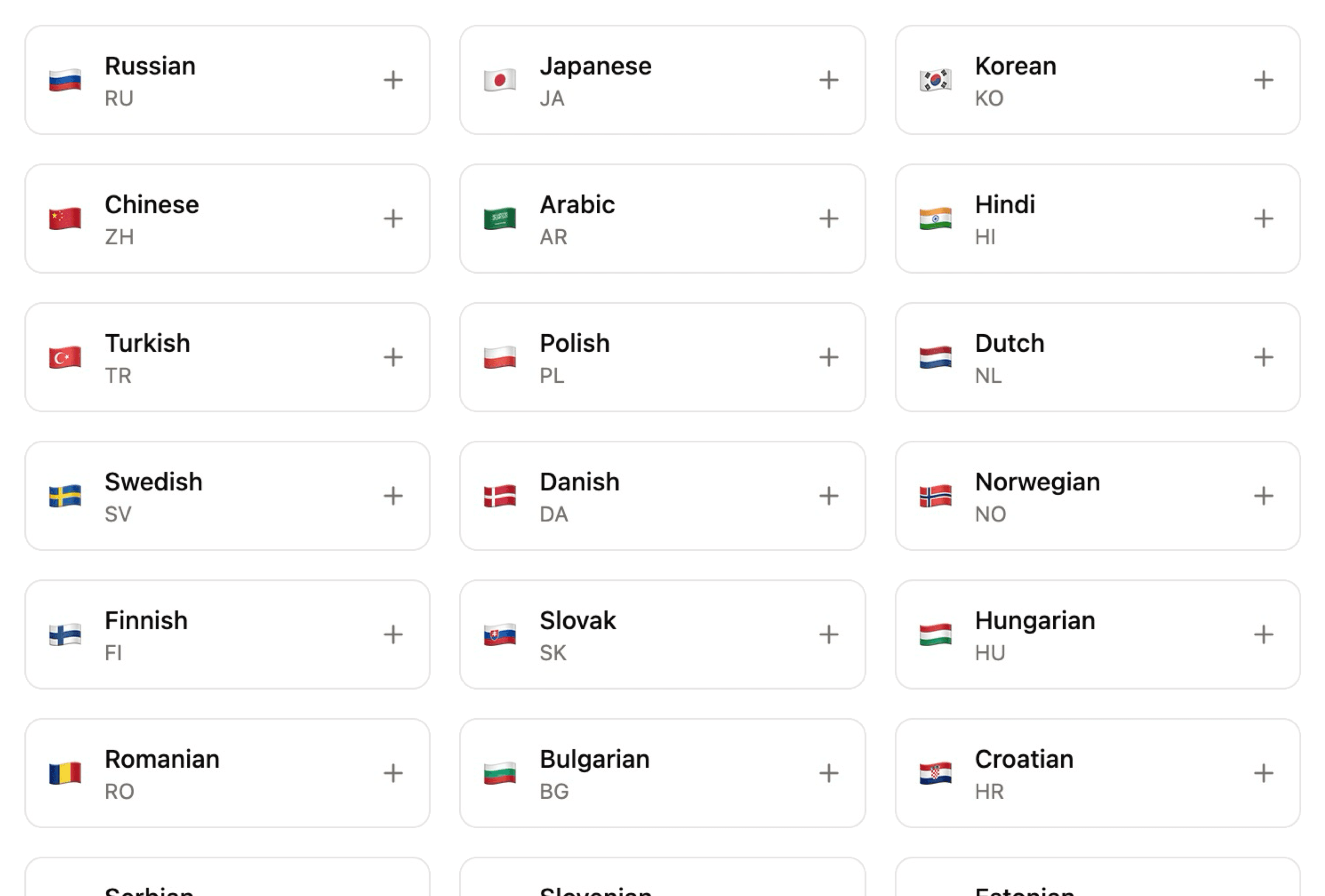
Task: Add Japanese using its plus icon
Action: [x=829, y=80]
